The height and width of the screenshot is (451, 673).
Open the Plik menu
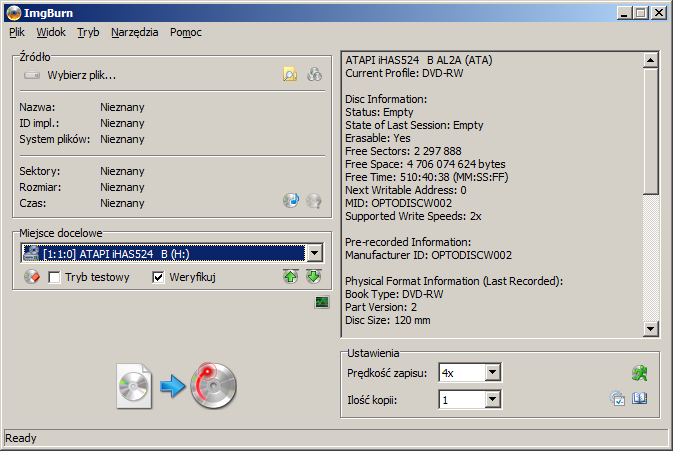click(x=17, y=32)
